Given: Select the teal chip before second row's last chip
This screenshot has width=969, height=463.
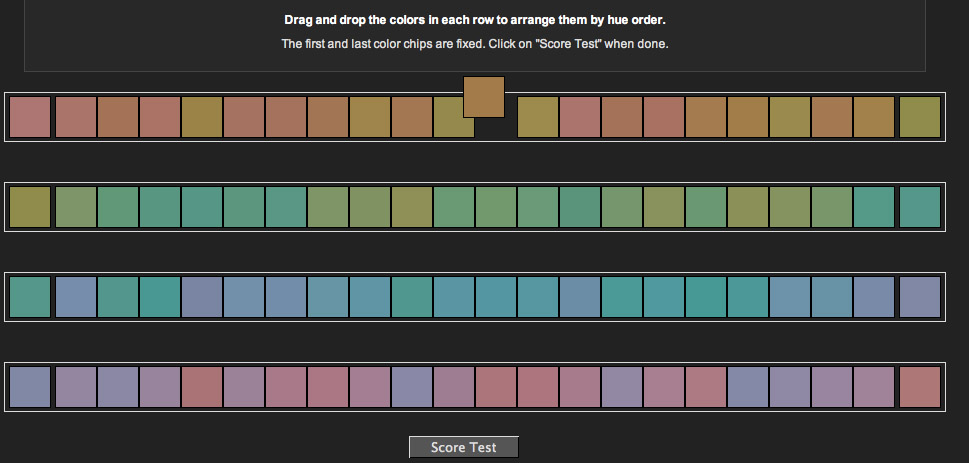Looking at the screenshot, I should pos(874,207).
